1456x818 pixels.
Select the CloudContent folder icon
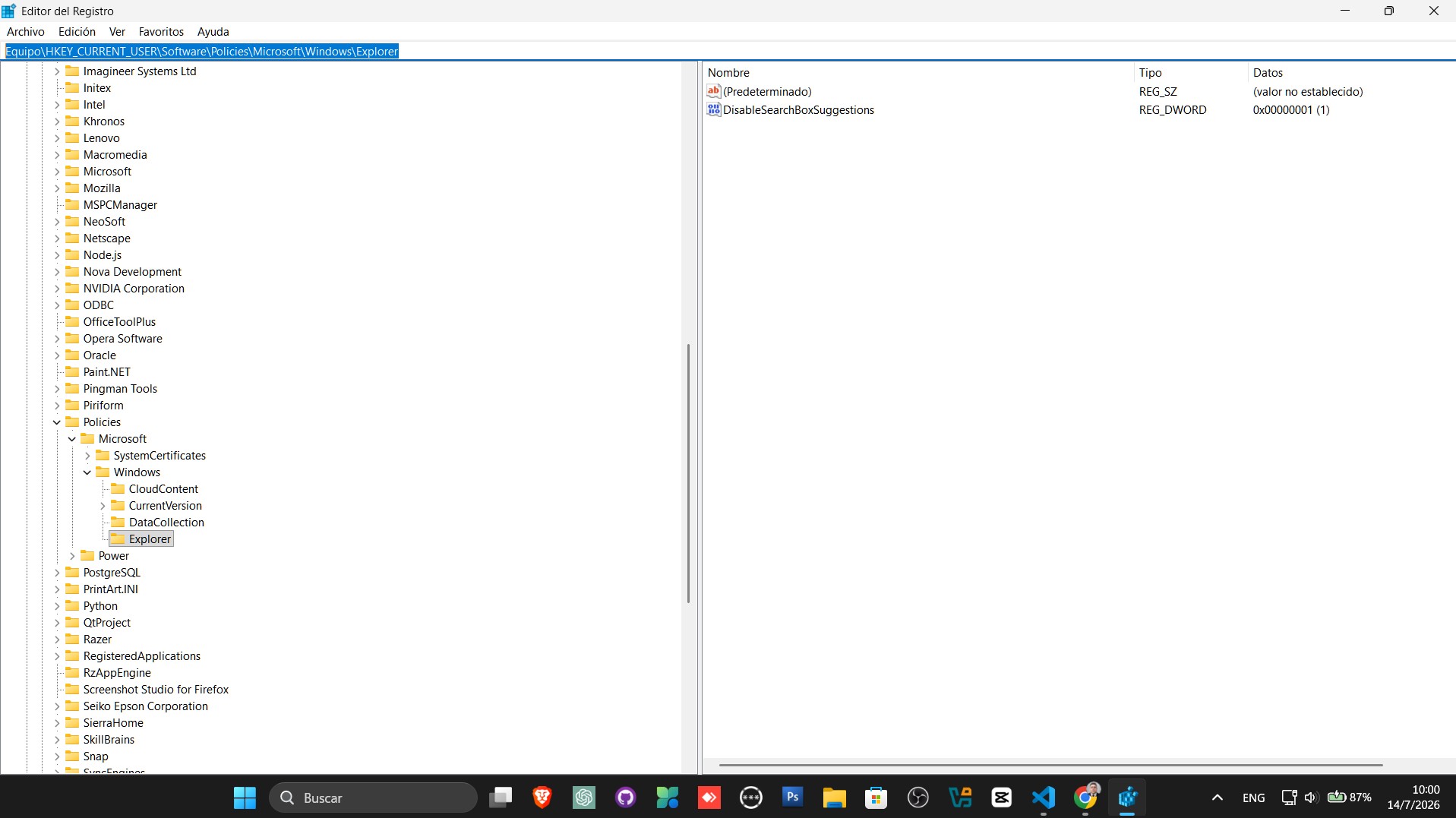(x=118, y=489)
